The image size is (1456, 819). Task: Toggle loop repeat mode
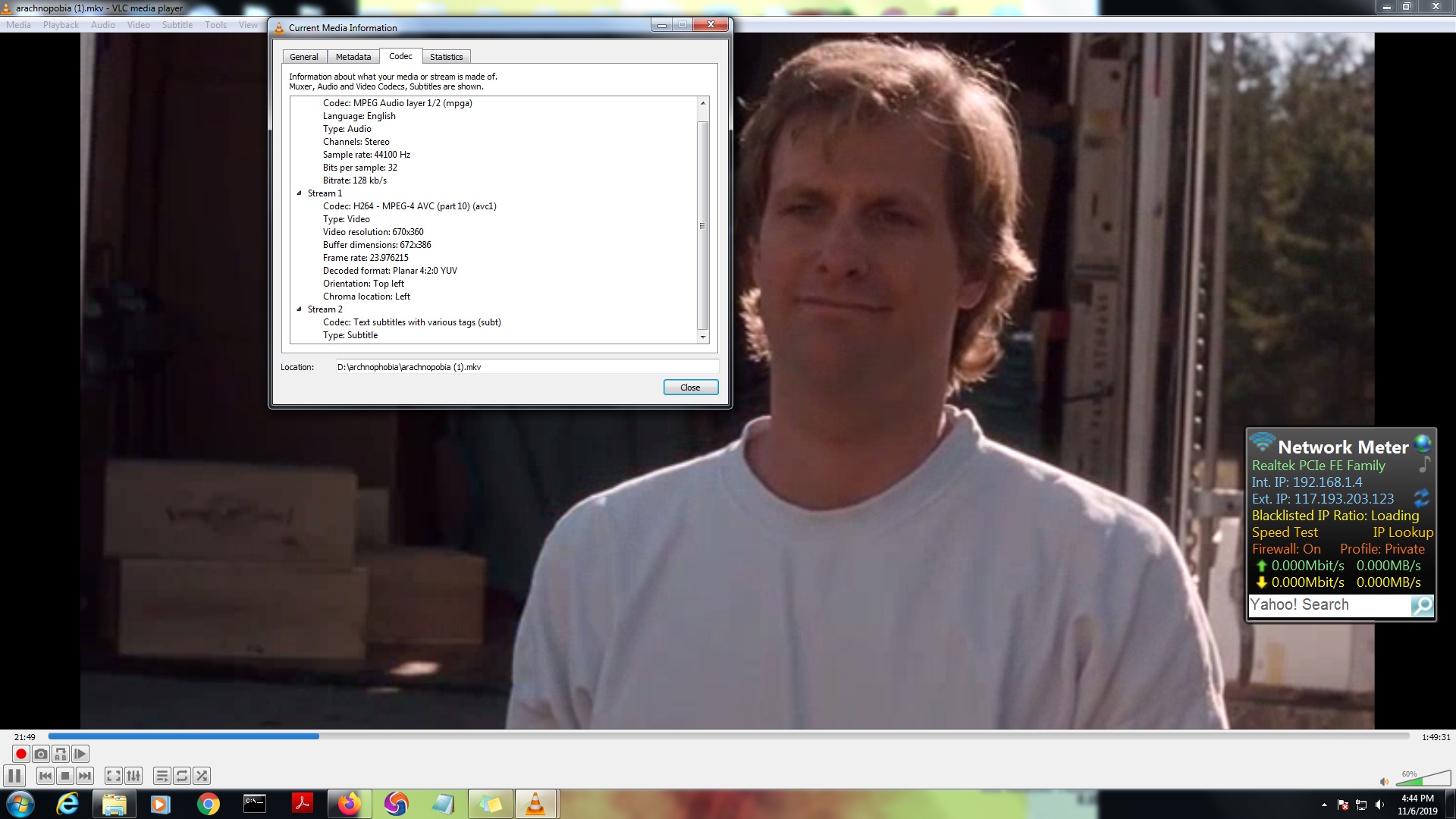pos(182,776)
